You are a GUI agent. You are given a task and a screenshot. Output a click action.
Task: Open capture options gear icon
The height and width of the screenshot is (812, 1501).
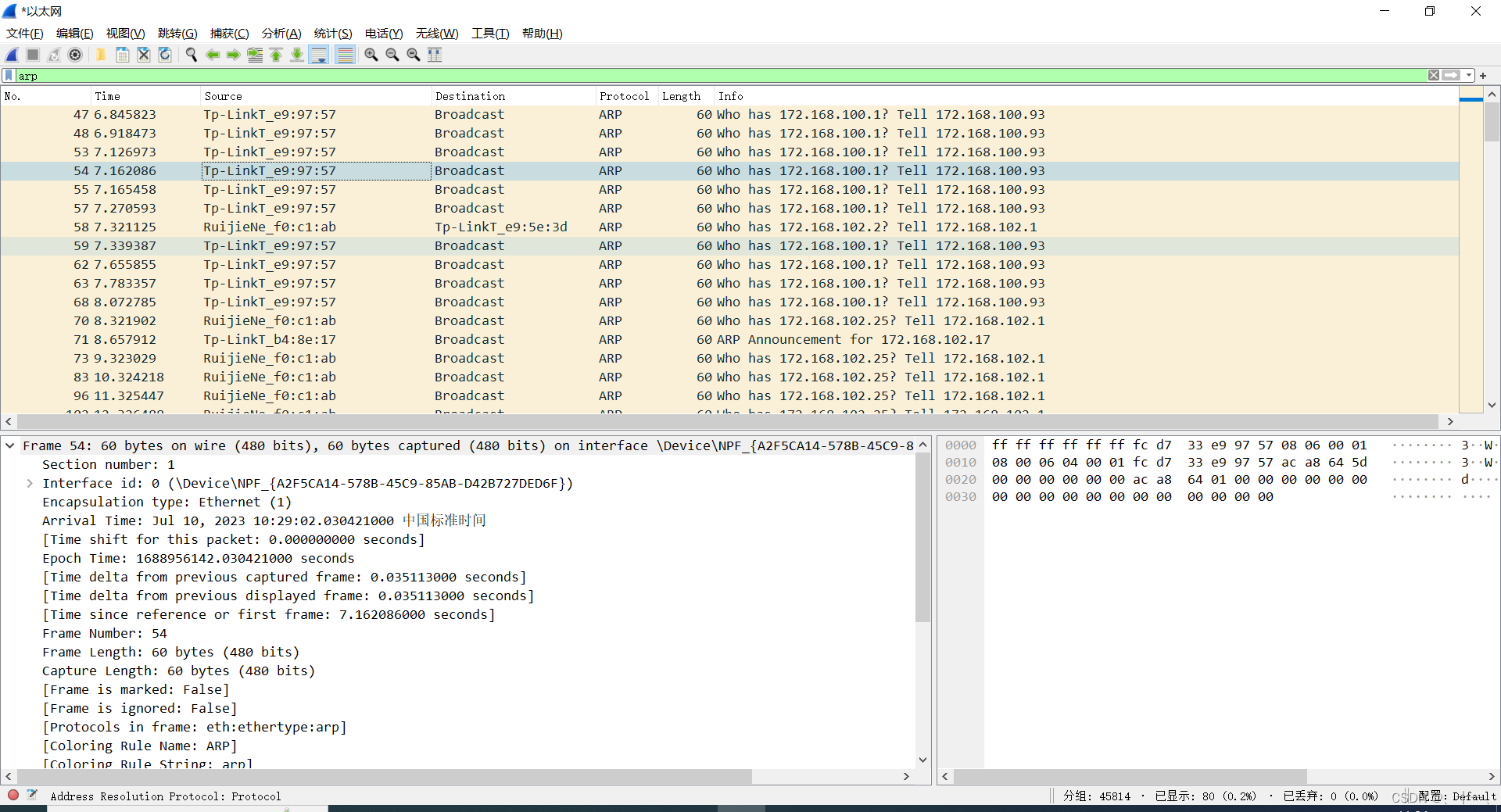(75, 55)
